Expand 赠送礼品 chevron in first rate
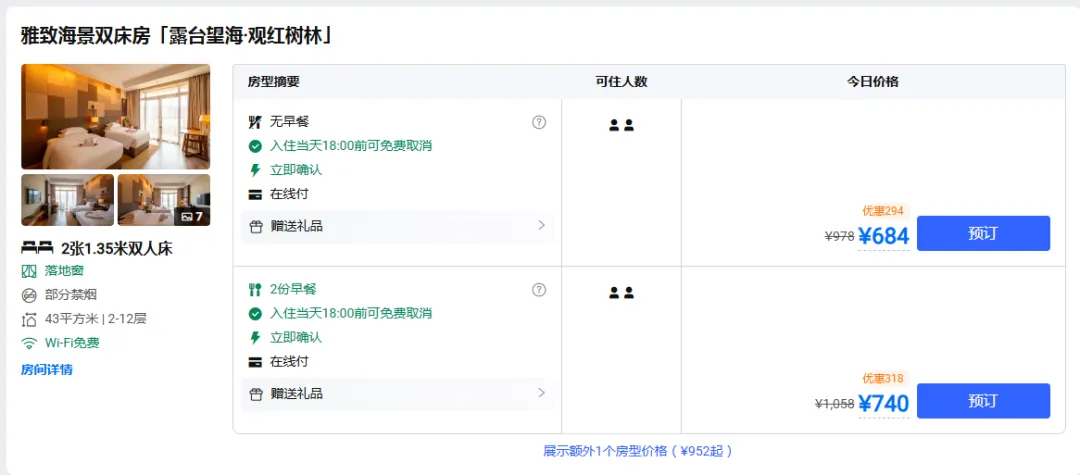The image size is (1080, 475). [541, 225]
